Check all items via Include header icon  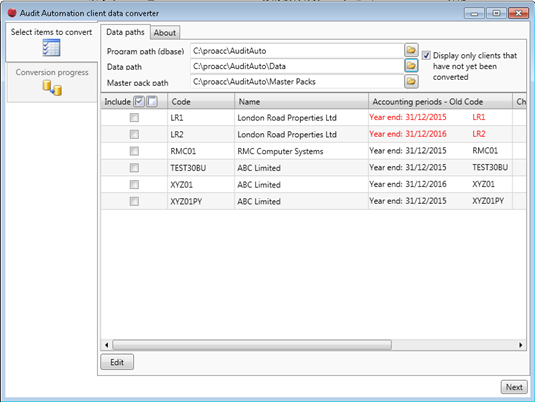click(139, 101)
